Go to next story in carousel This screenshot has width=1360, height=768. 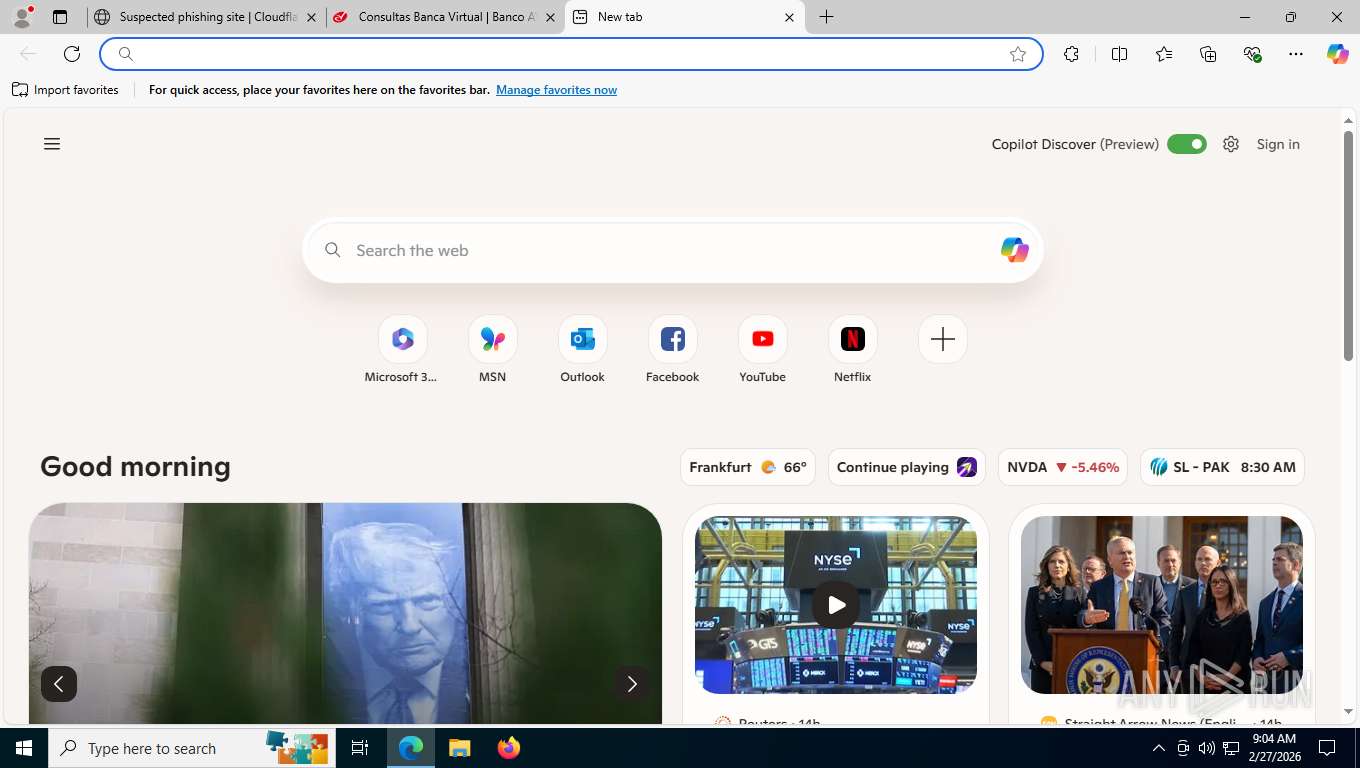point(631,684)
